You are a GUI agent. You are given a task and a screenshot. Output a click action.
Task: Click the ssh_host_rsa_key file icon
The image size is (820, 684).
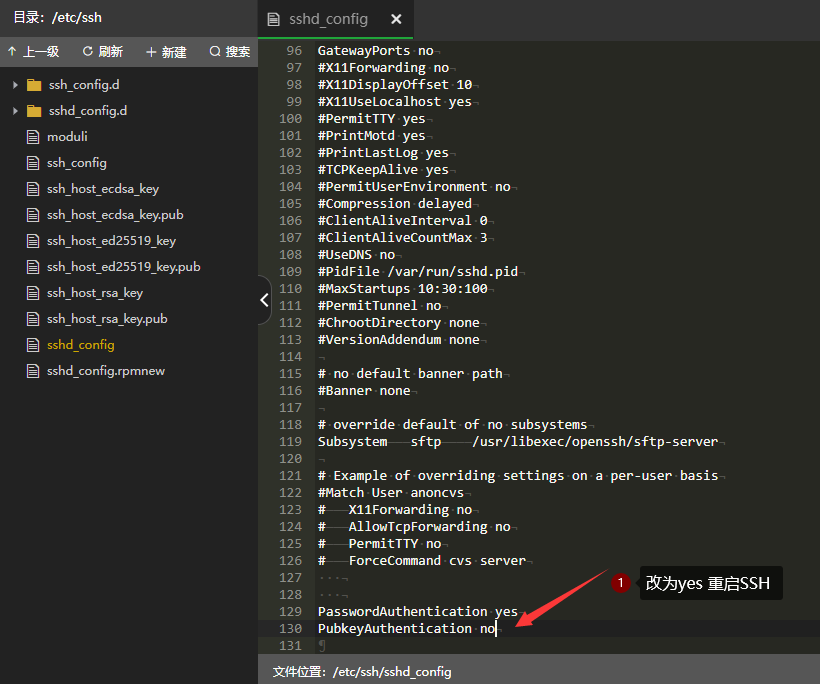(x=33, y=293)
